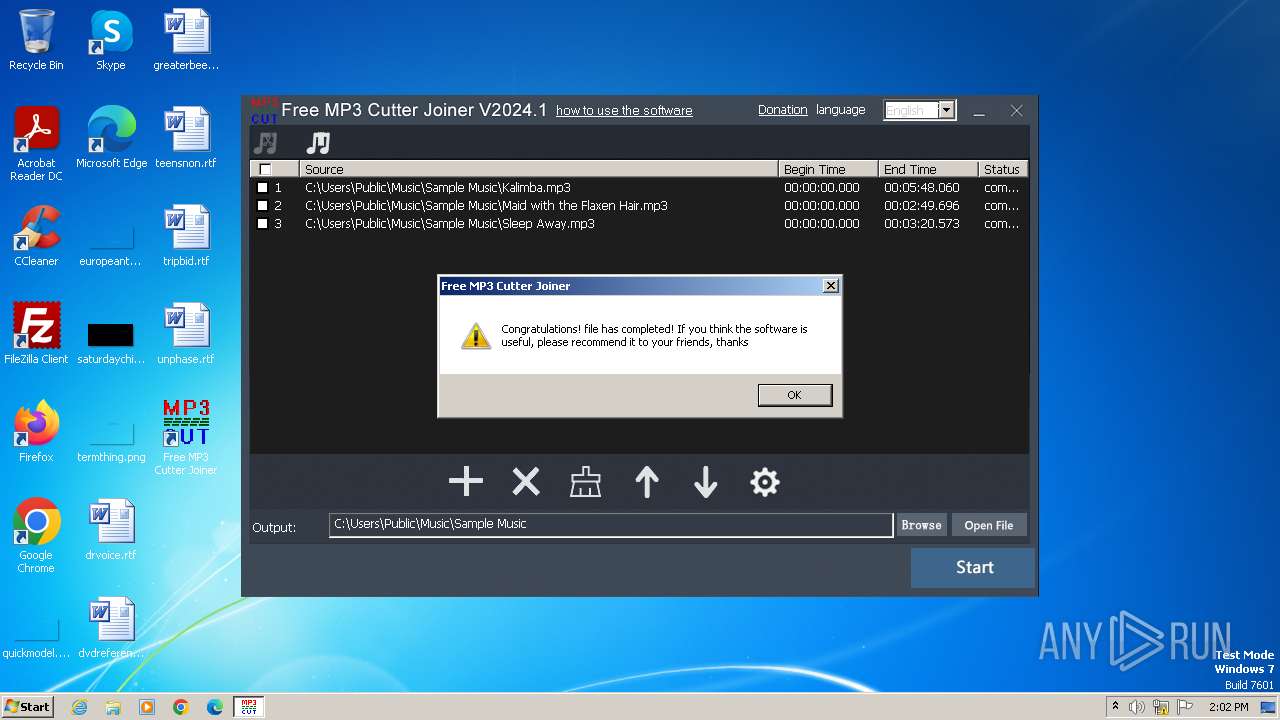
Task: Open Microsoft Edge desktop icon
Action: click(x=111, y=139)
